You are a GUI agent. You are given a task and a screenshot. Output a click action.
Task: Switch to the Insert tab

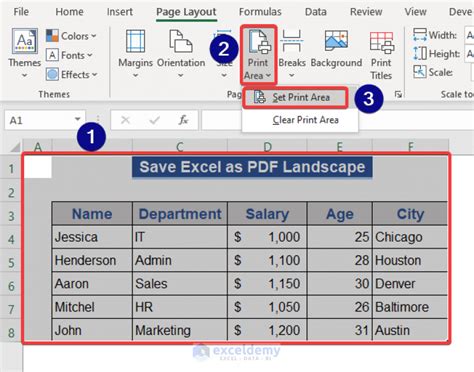pyautogui.click(x=120, y=12)
